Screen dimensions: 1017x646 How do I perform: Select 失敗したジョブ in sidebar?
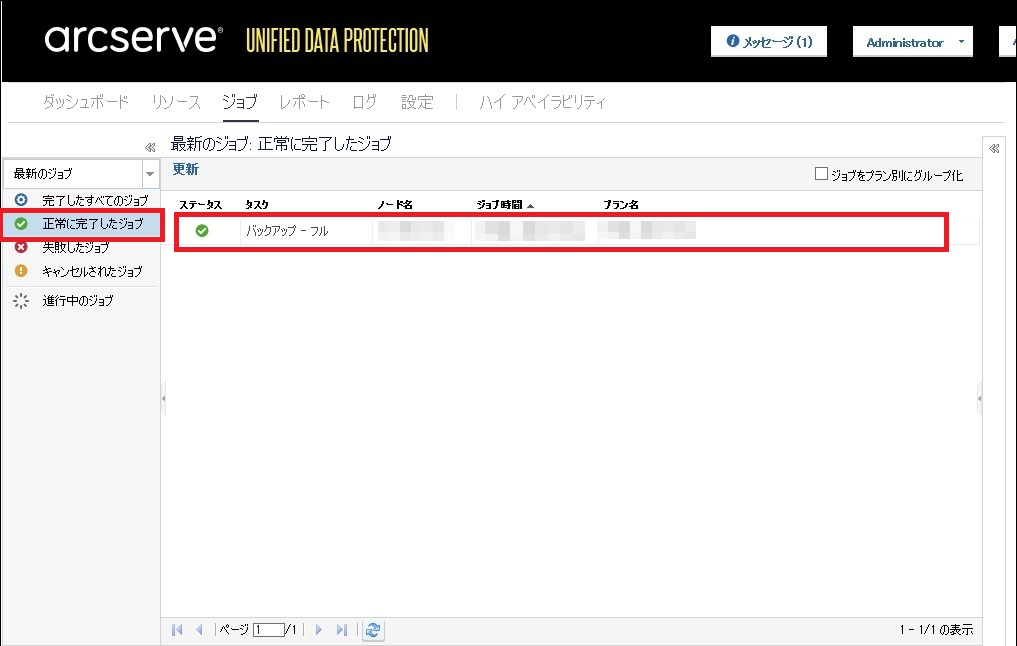[76, 247]
